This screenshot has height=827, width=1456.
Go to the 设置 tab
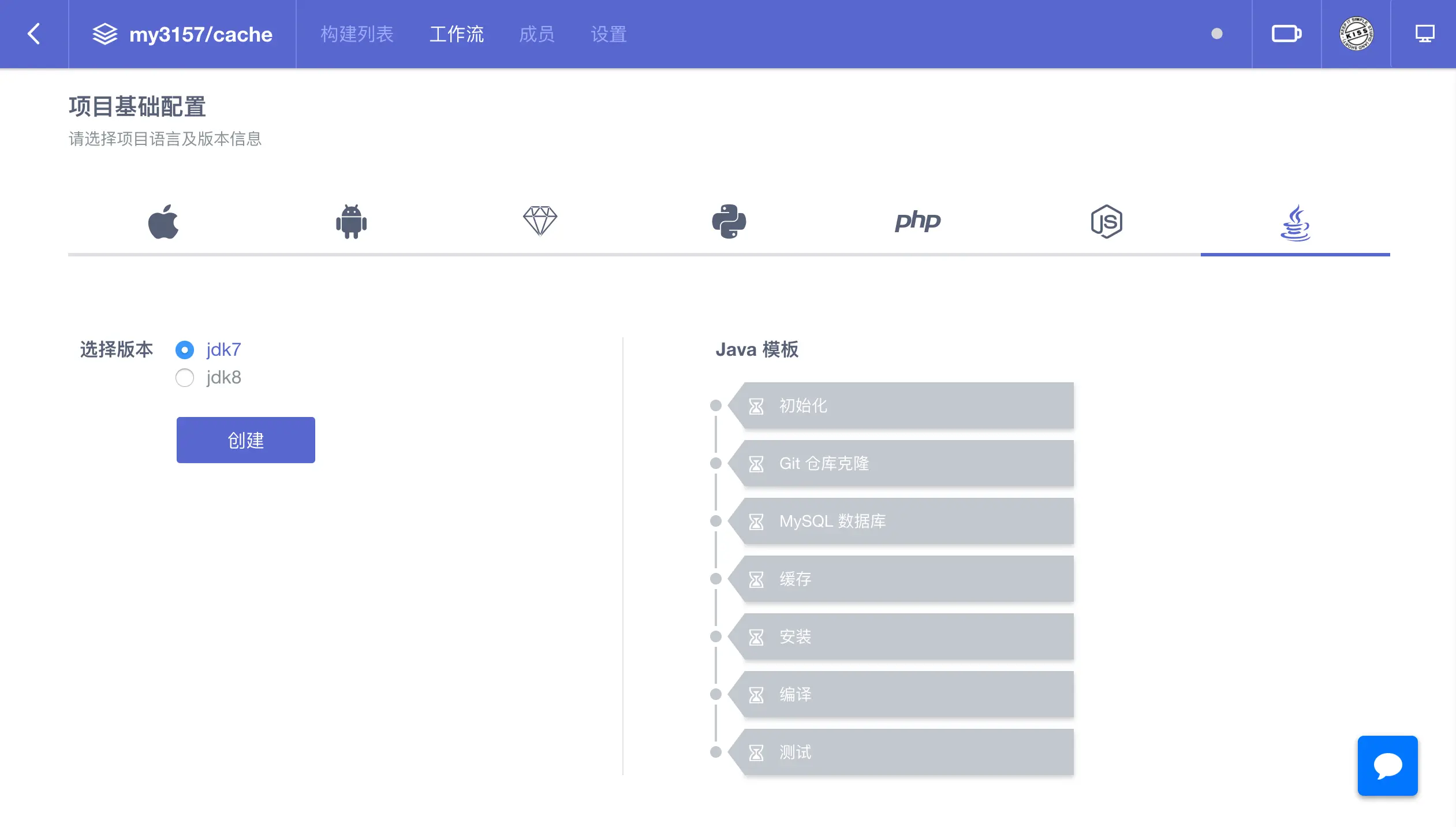click(x=608, y=35)
